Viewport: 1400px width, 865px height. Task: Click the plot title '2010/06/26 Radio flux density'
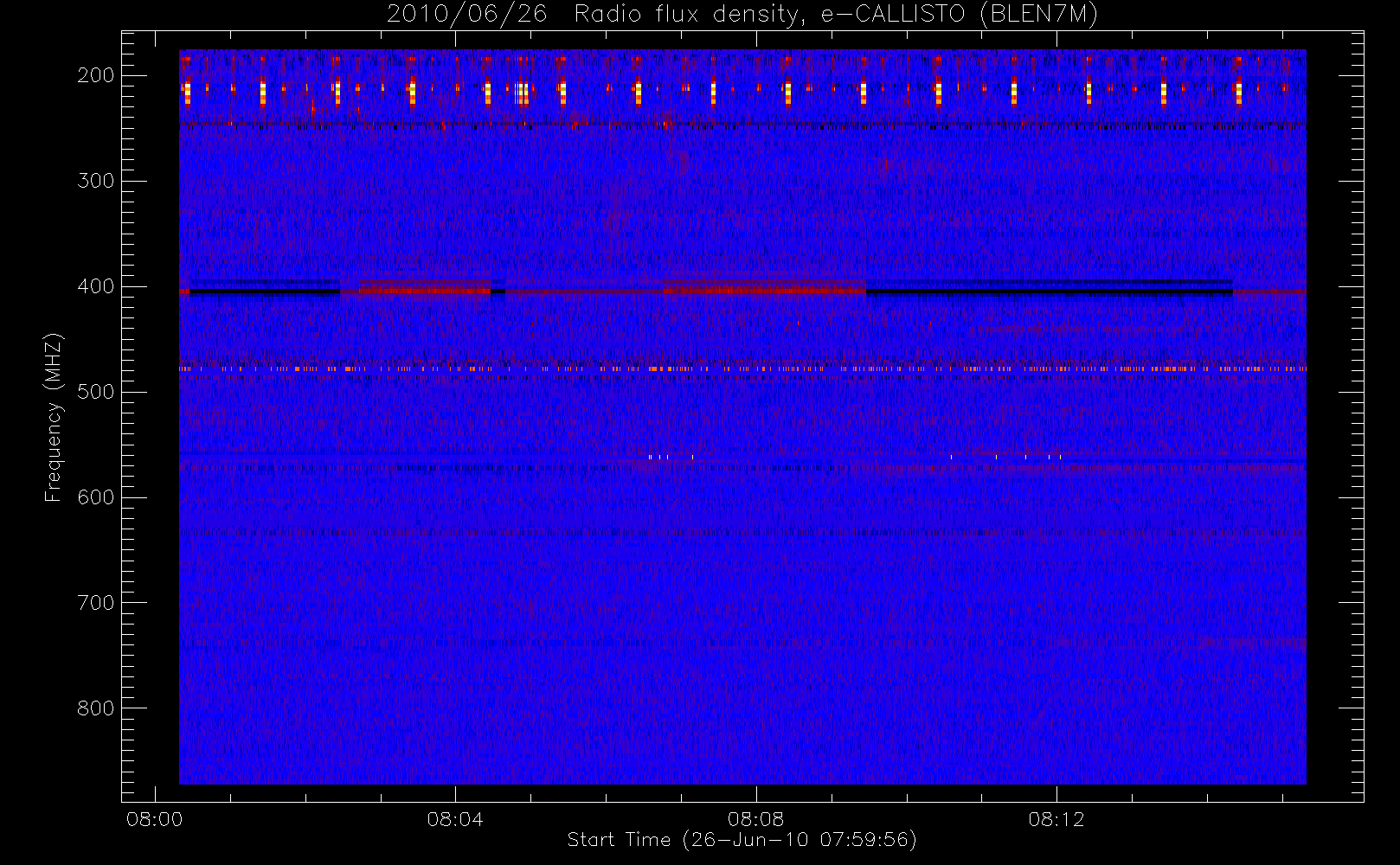pos(742,15)
